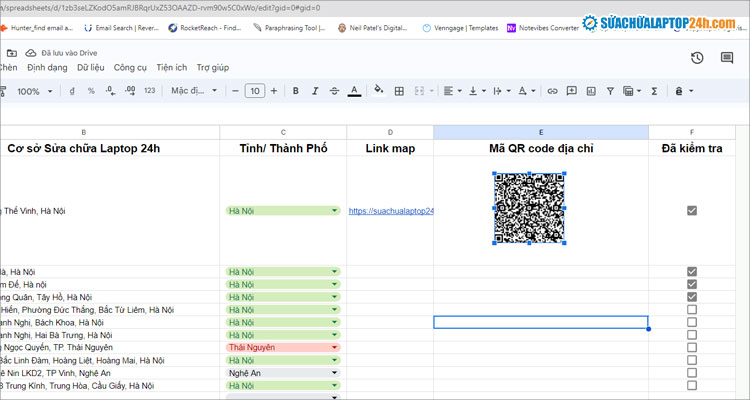Open the Định dạng menu
Screen dimensions: 750x400
point(47,67)
